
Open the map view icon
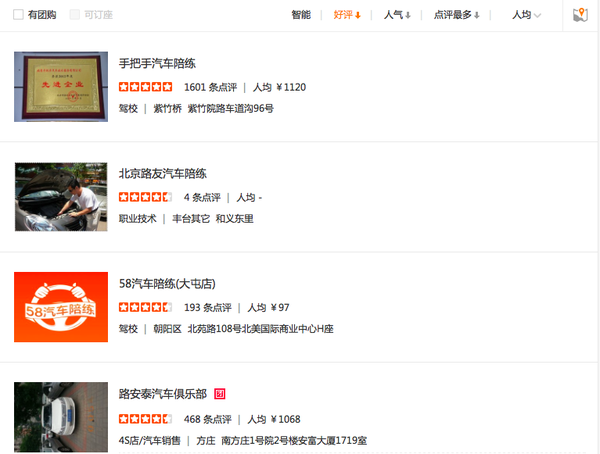[580, 15]
